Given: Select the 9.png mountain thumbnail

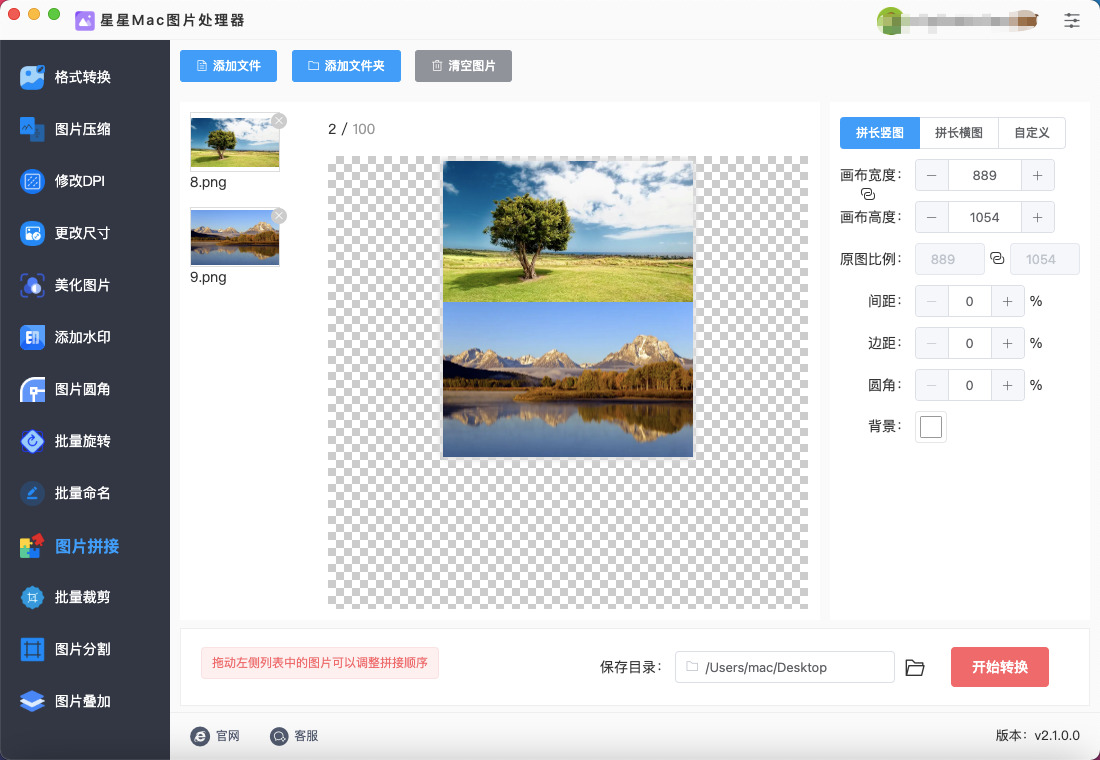Looking at the screenshot, I should coord(234,236).
